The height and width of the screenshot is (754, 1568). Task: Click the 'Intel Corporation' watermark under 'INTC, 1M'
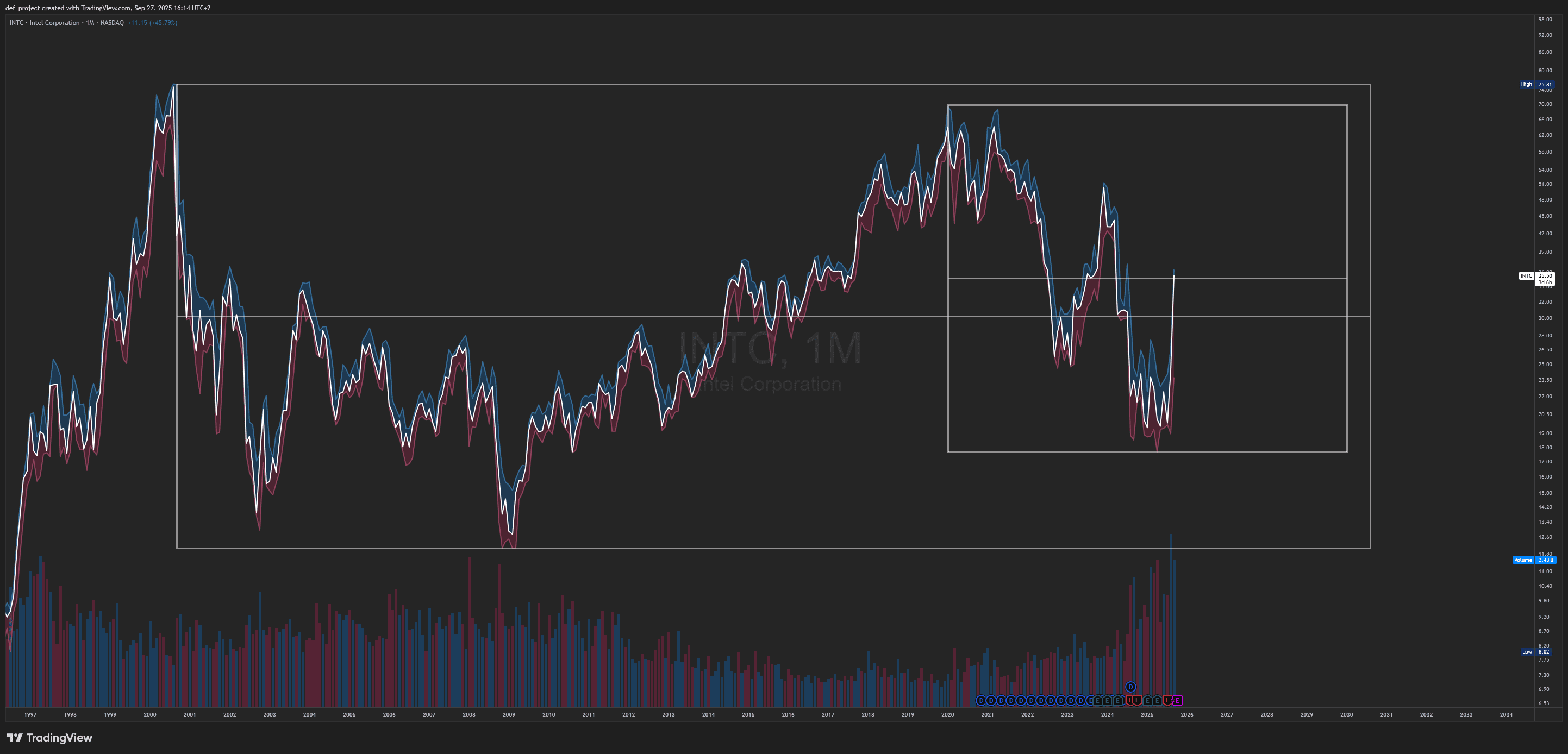770,384
